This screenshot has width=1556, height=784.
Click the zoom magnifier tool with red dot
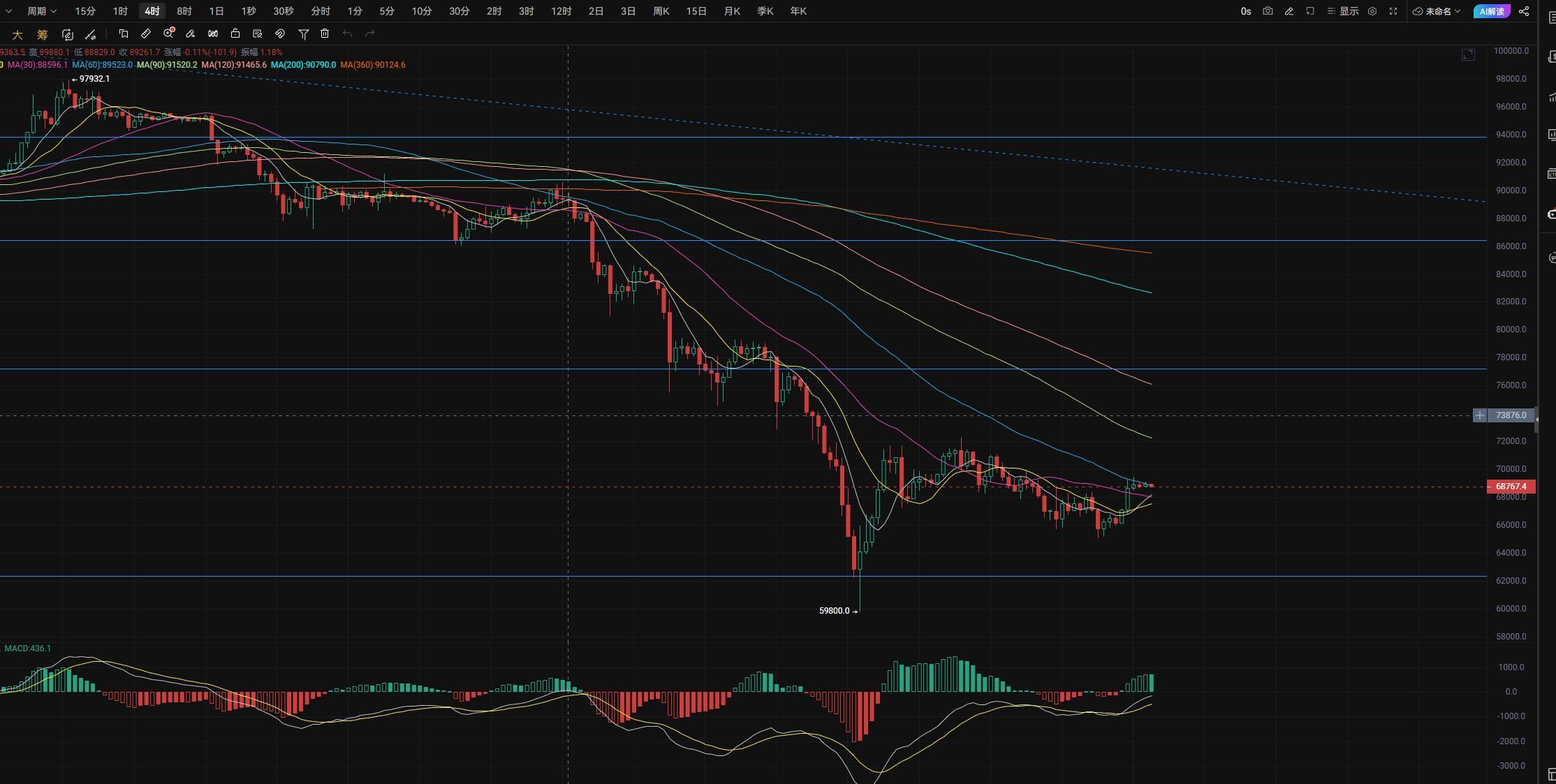pos(168,34)
